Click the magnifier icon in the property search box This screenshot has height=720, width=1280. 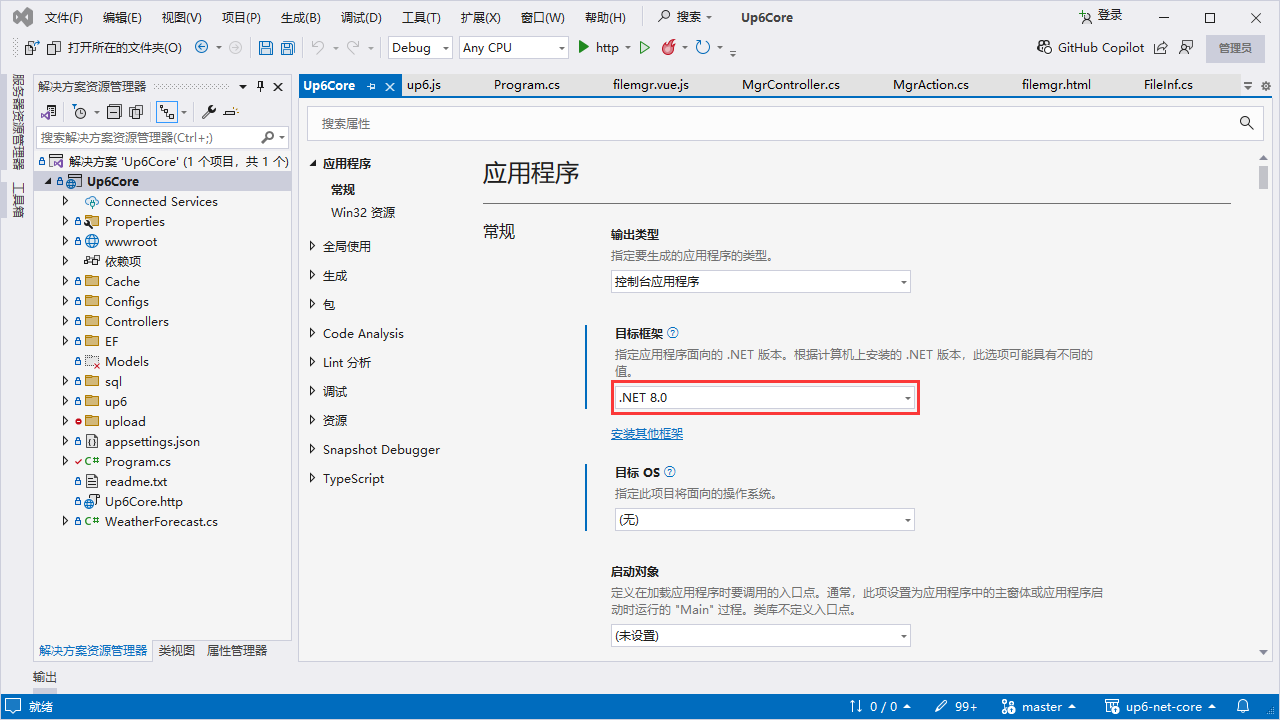coord(1246,123)
